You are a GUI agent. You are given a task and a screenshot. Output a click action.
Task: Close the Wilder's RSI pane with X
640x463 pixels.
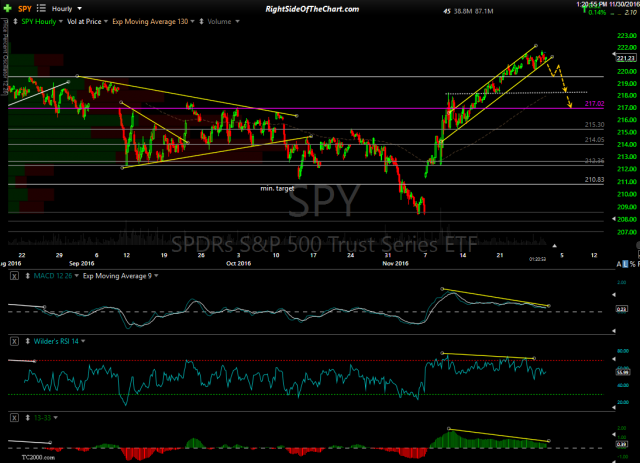[x=14, y=341]
